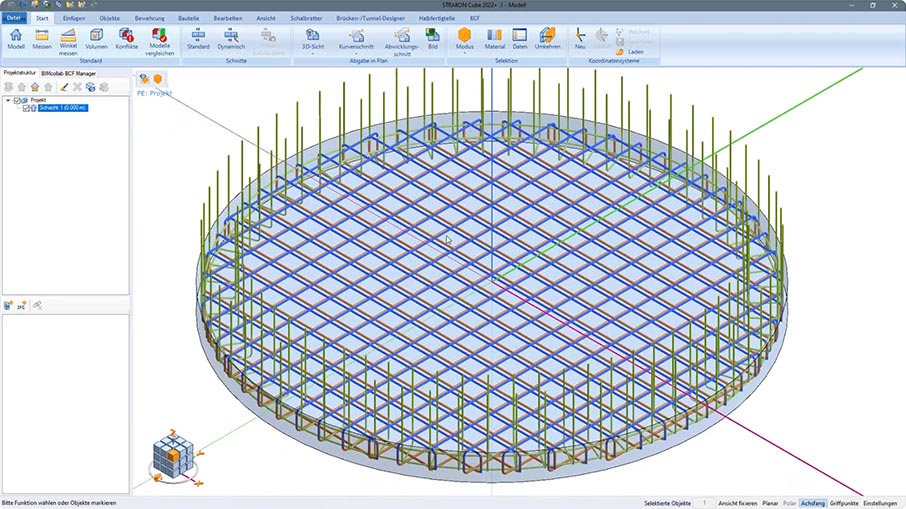Click the add model icon below the tree
Image resolution: width=906 pixels, height=509 pixels.
8,305
